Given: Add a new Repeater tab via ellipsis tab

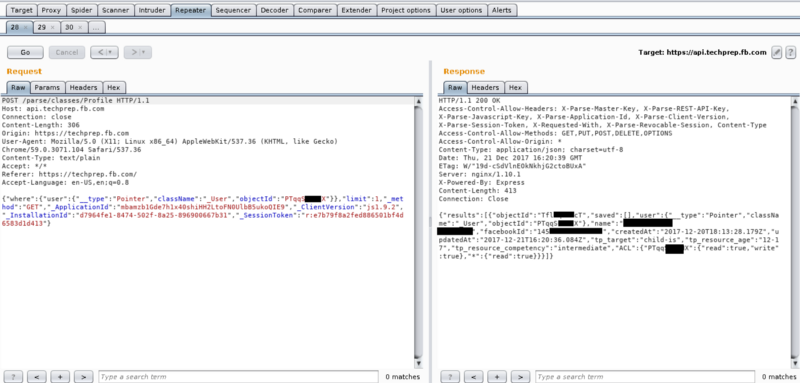Looking at the screenshot, I should 97,28.
